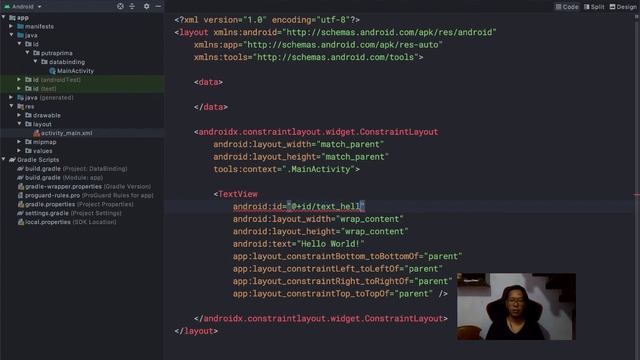The height and width of the screenshot is (360, 640).
Task: Click the red error stripe marker
Action: pos(637,195)
